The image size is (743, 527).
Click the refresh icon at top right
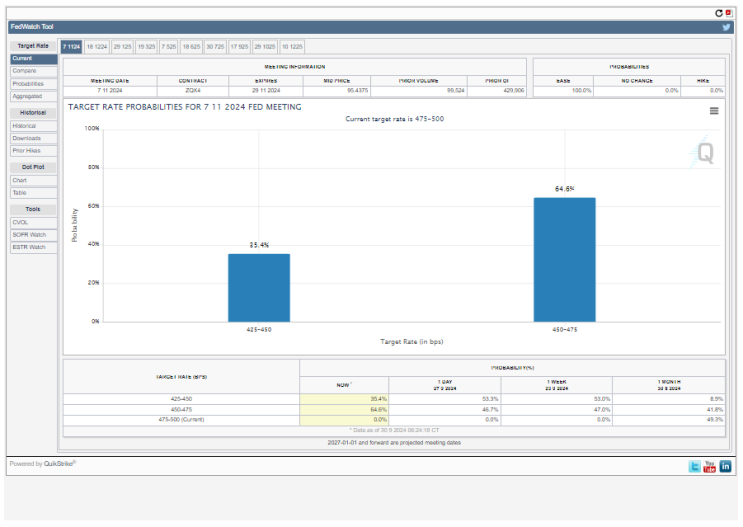tap(719, 13)
